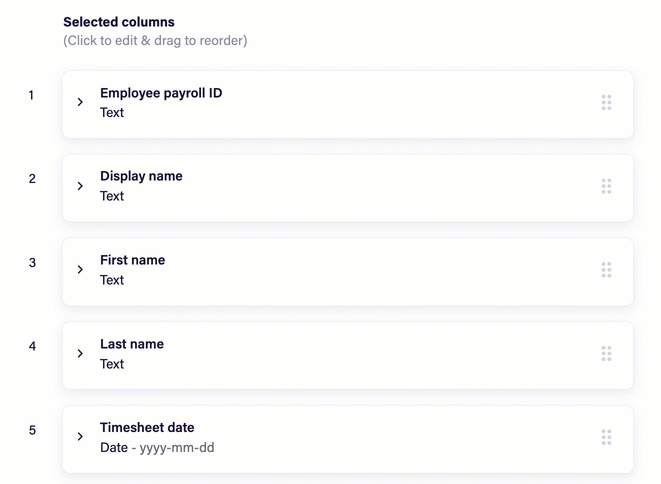The width and height of the screenshot is (661, 484).
Task: Select the reorder grip for First name
Action: (x=606, y=270)
